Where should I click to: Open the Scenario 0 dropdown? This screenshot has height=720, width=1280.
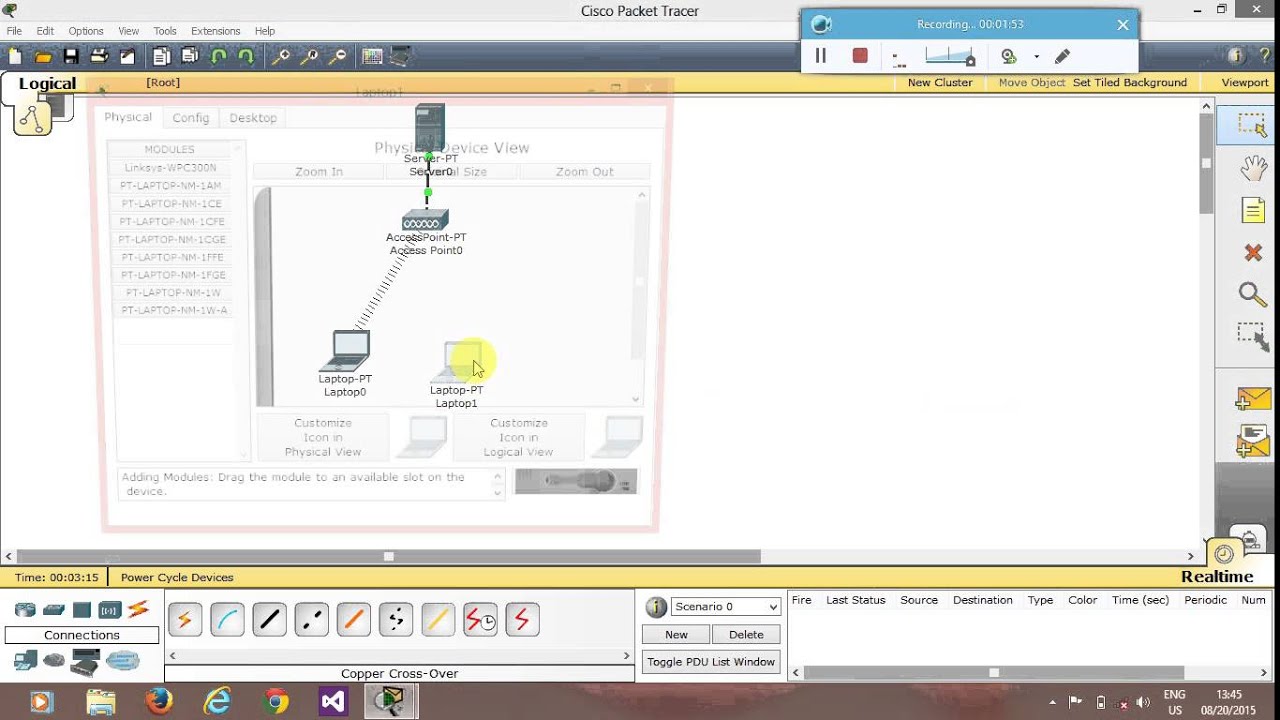(725, 607)
